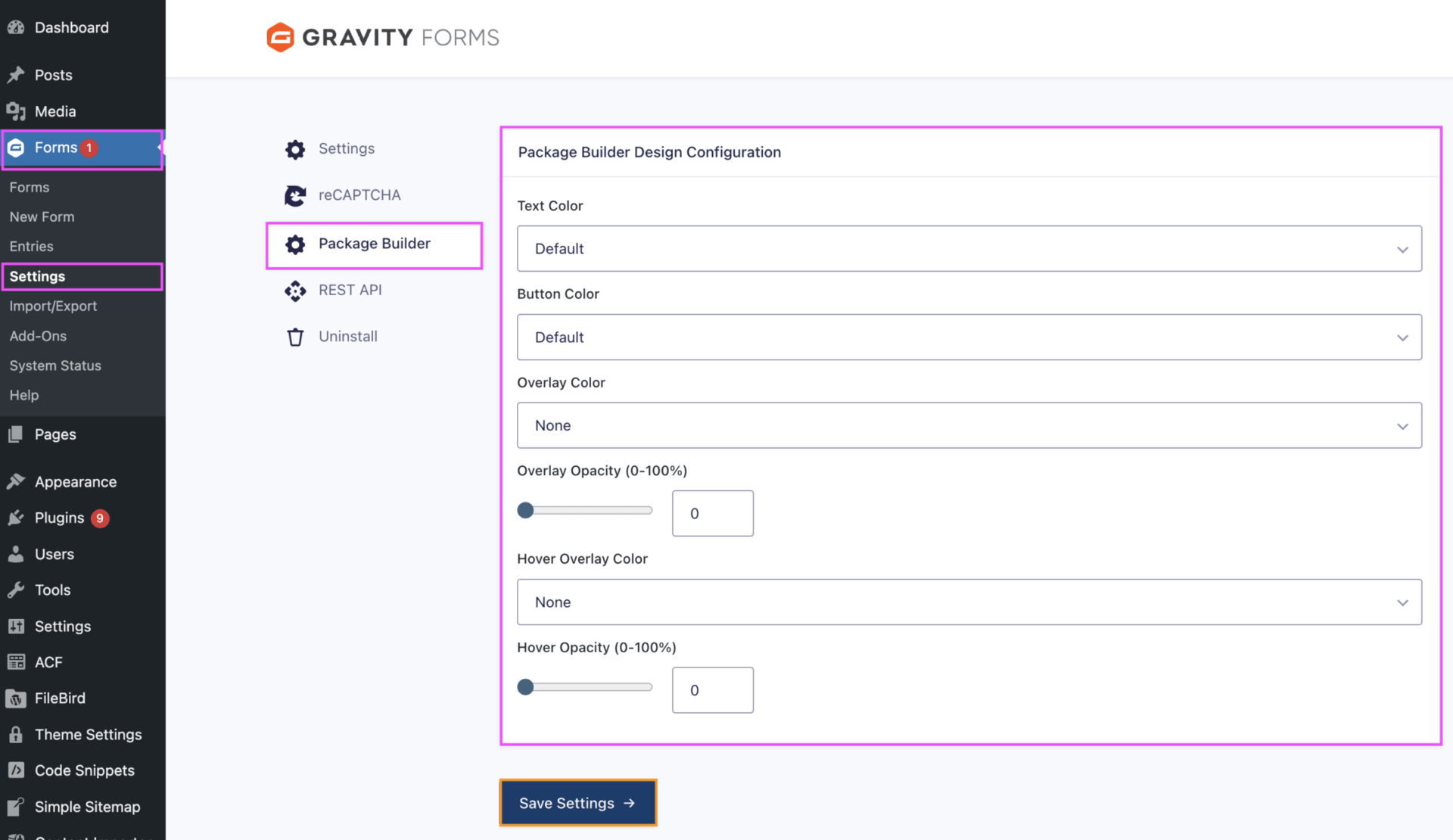Click the Theme Settings lock icon
This screenshot has height=840, width=1453.
[x=16, y=734]
